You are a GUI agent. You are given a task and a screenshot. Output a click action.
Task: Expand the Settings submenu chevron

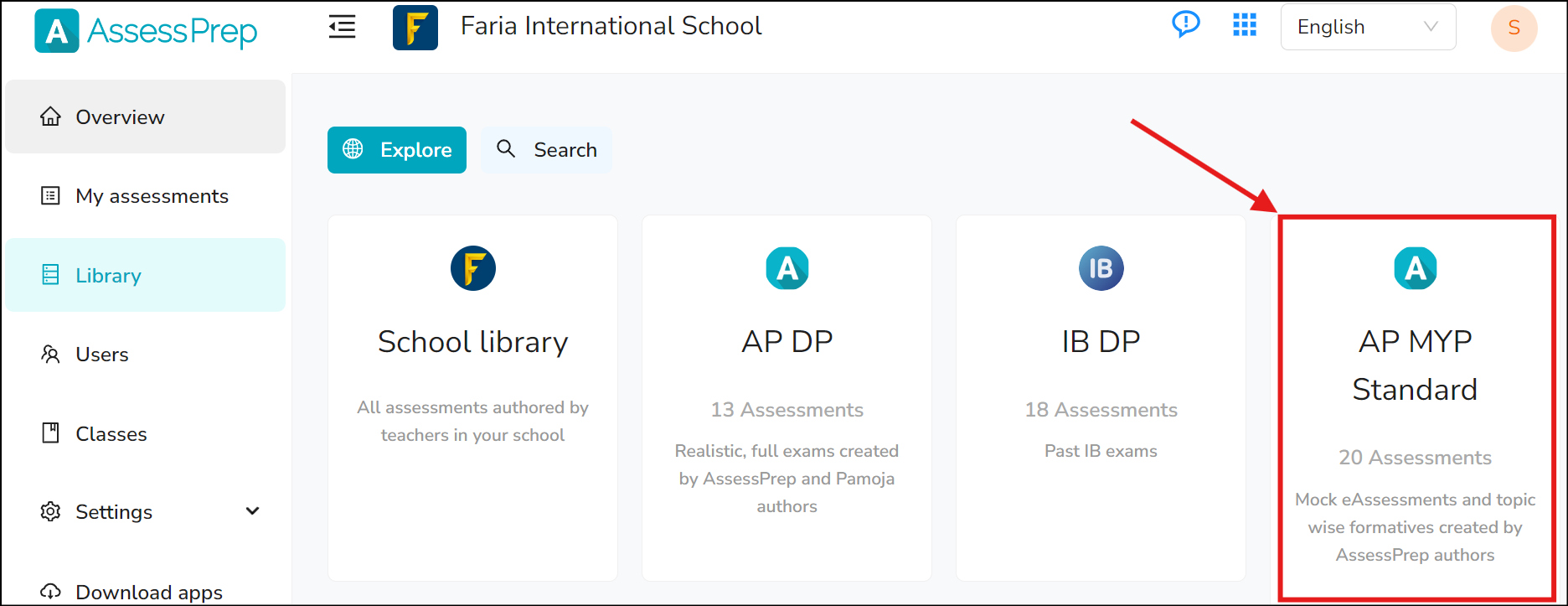pos(252,511)
